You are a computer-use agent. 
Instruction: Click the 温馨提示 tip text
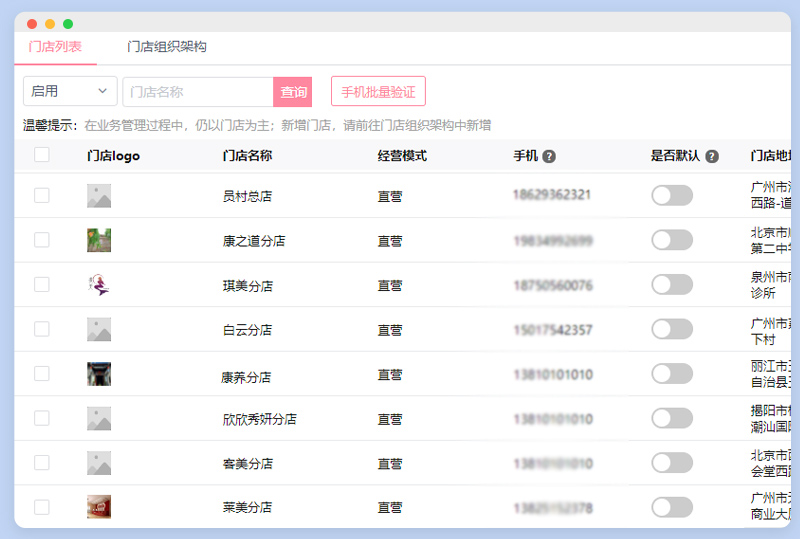(257, 125)
